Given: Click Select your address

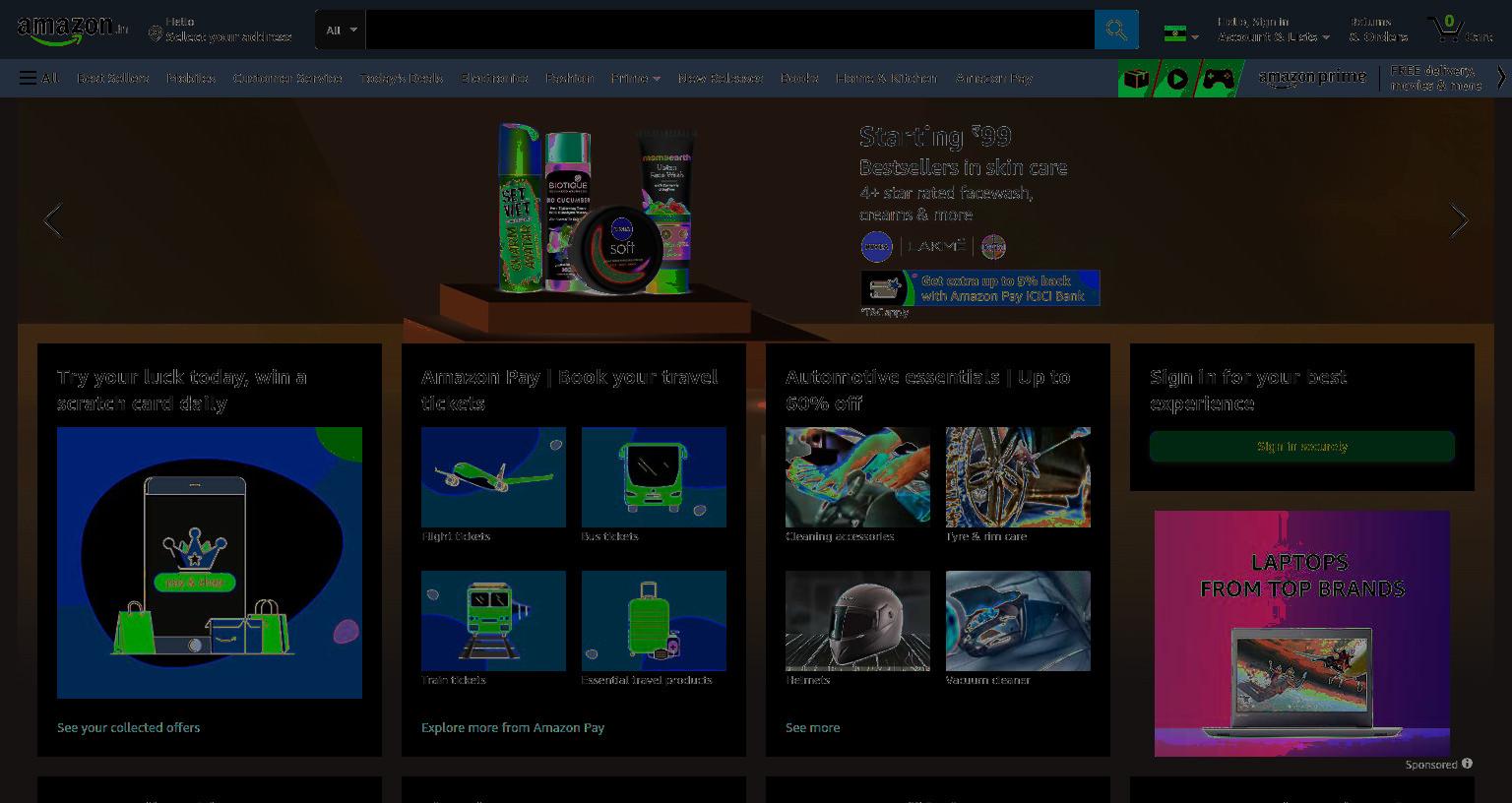Looking at the screenshot, I should [x=228, y=36].
